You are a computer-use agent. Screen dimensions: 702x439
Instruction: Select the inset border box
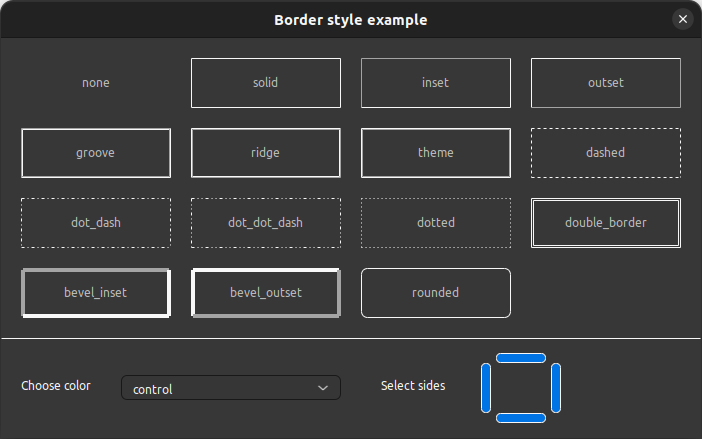[436, 83]
